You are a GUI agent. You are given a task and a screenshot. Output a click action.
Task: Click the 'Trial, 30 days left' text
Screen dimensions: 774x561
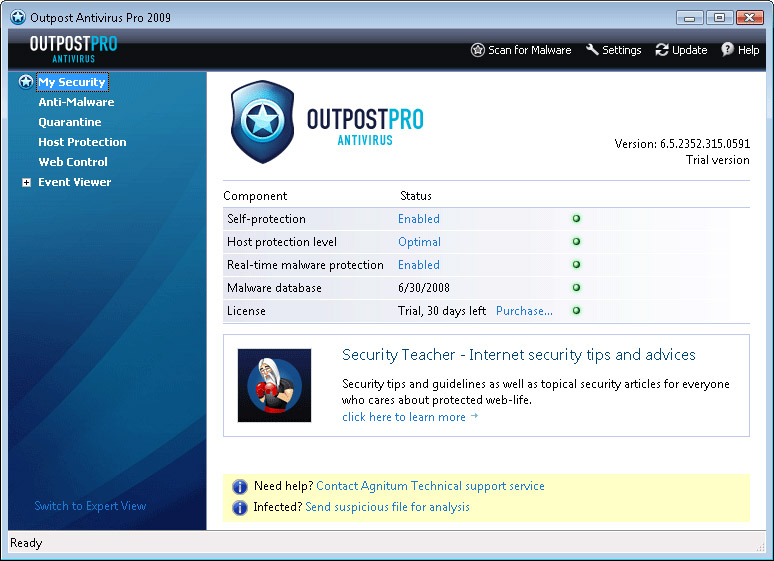[x=442, y=311]
